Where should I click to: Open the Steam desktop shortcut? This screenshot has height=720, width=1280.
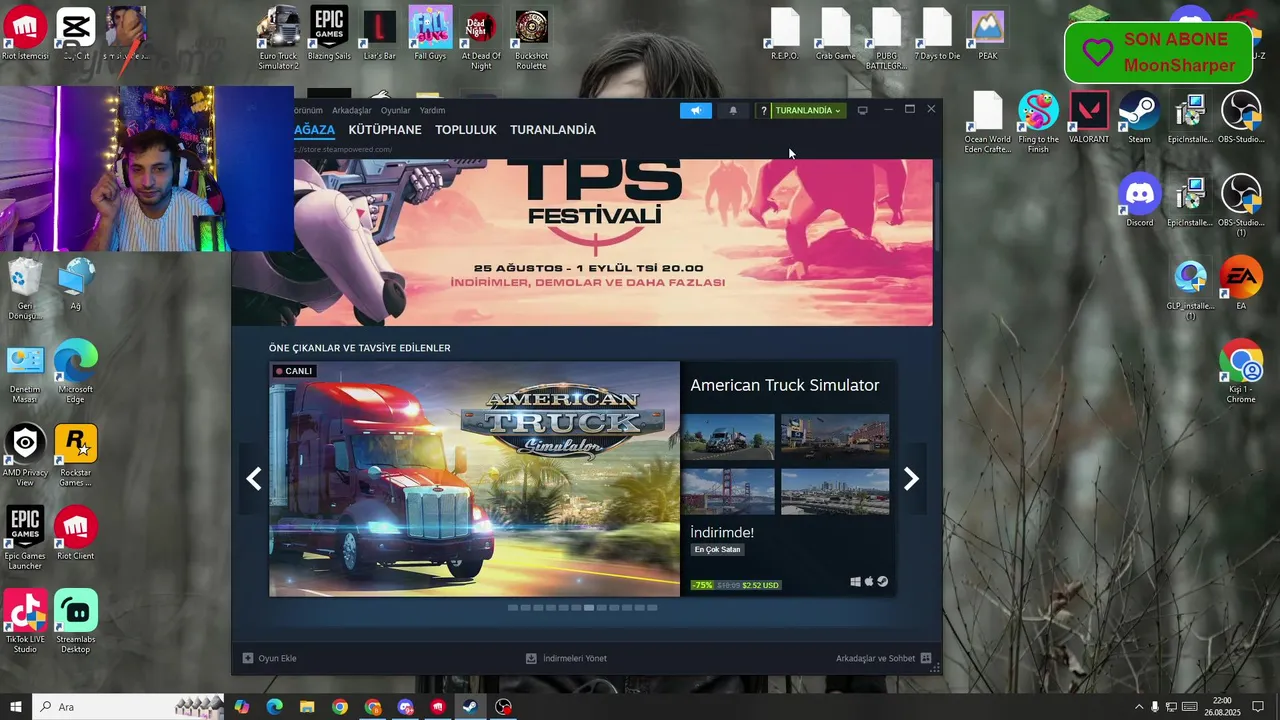1139,118
